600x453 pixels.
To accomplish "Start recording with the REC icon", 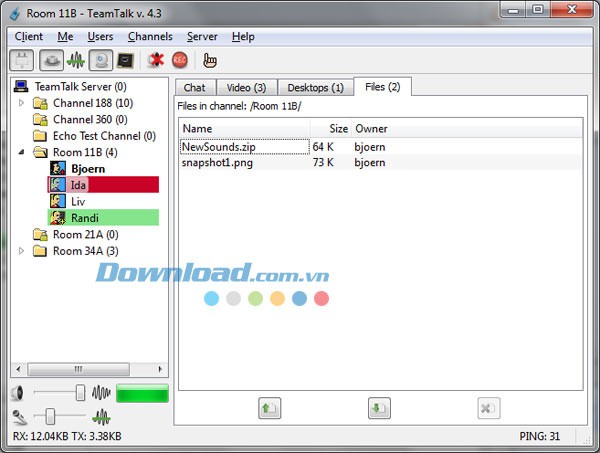I will click(x=180, y=61).
